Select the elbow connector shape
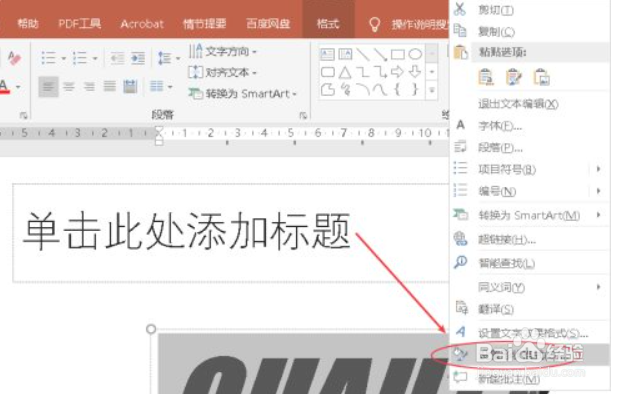 pos(363,72)
